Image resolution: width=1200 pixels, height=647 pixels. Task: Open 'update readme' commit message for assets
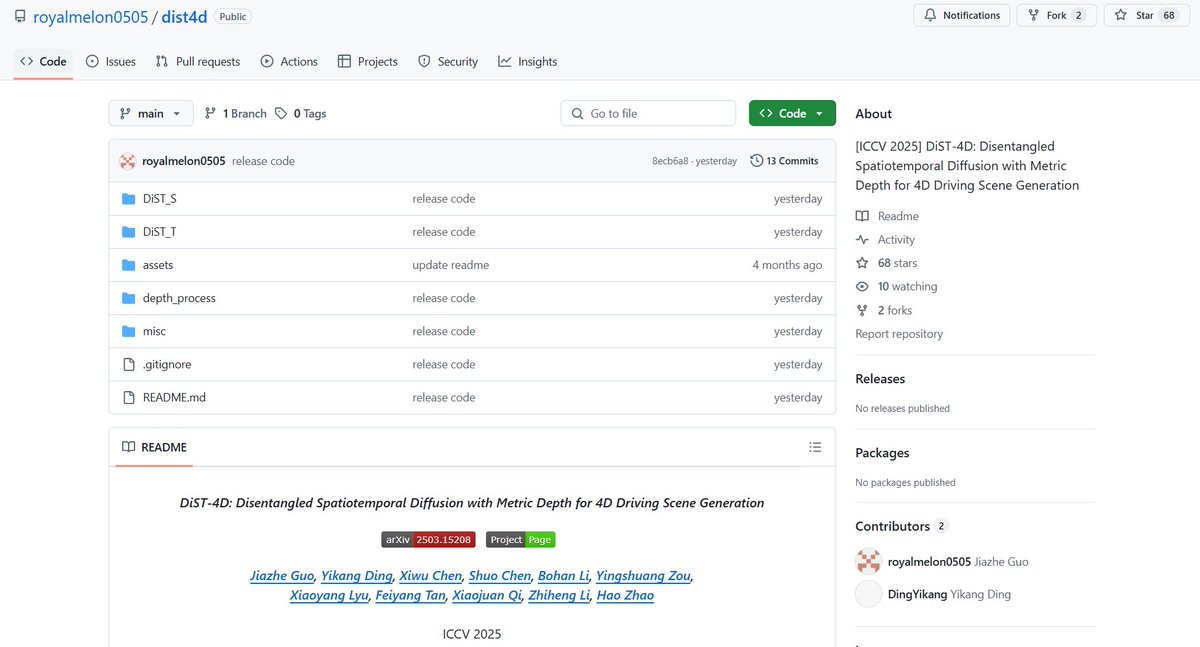(x=451, y=265)
